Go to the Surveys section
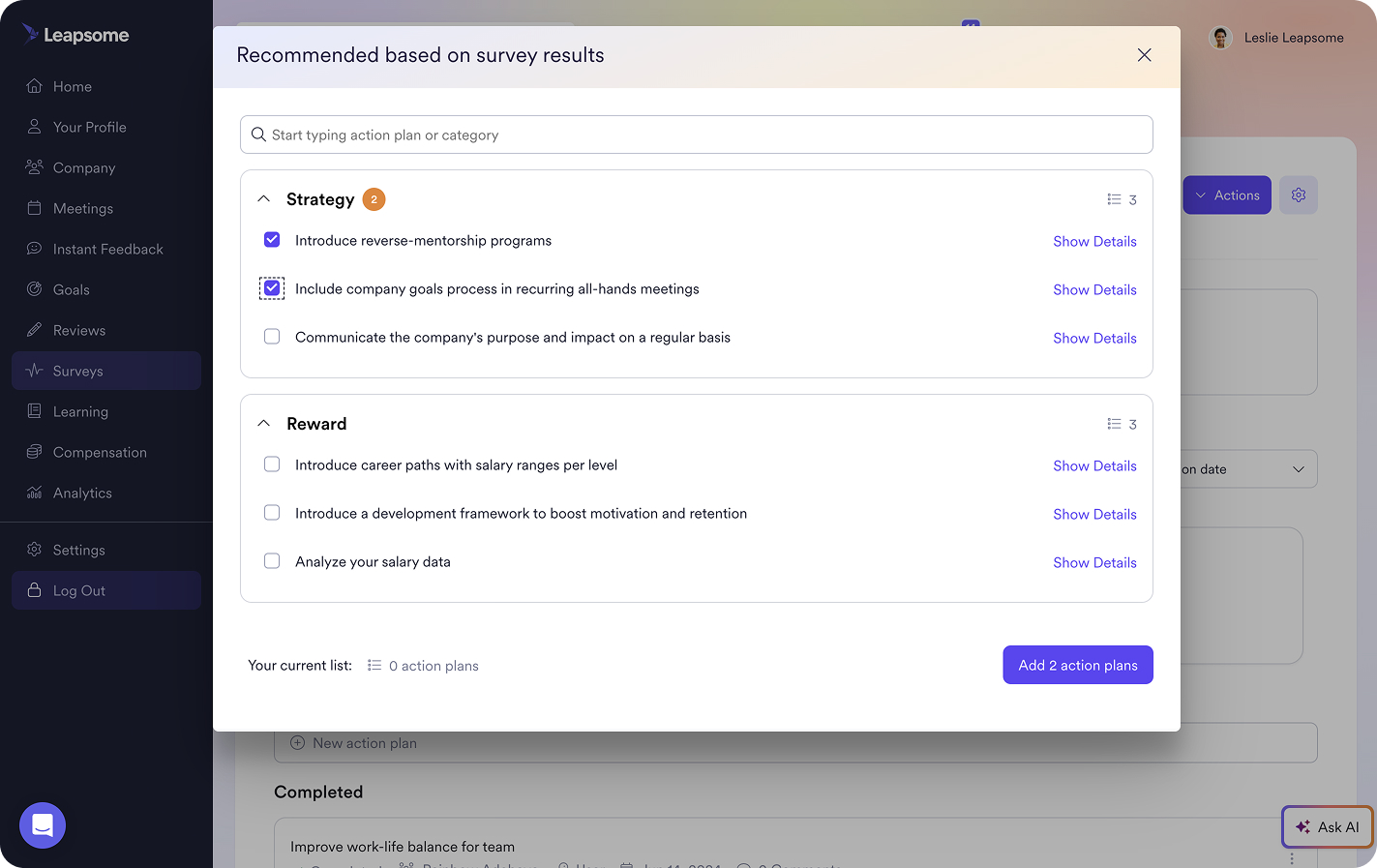 pos(78,371)
